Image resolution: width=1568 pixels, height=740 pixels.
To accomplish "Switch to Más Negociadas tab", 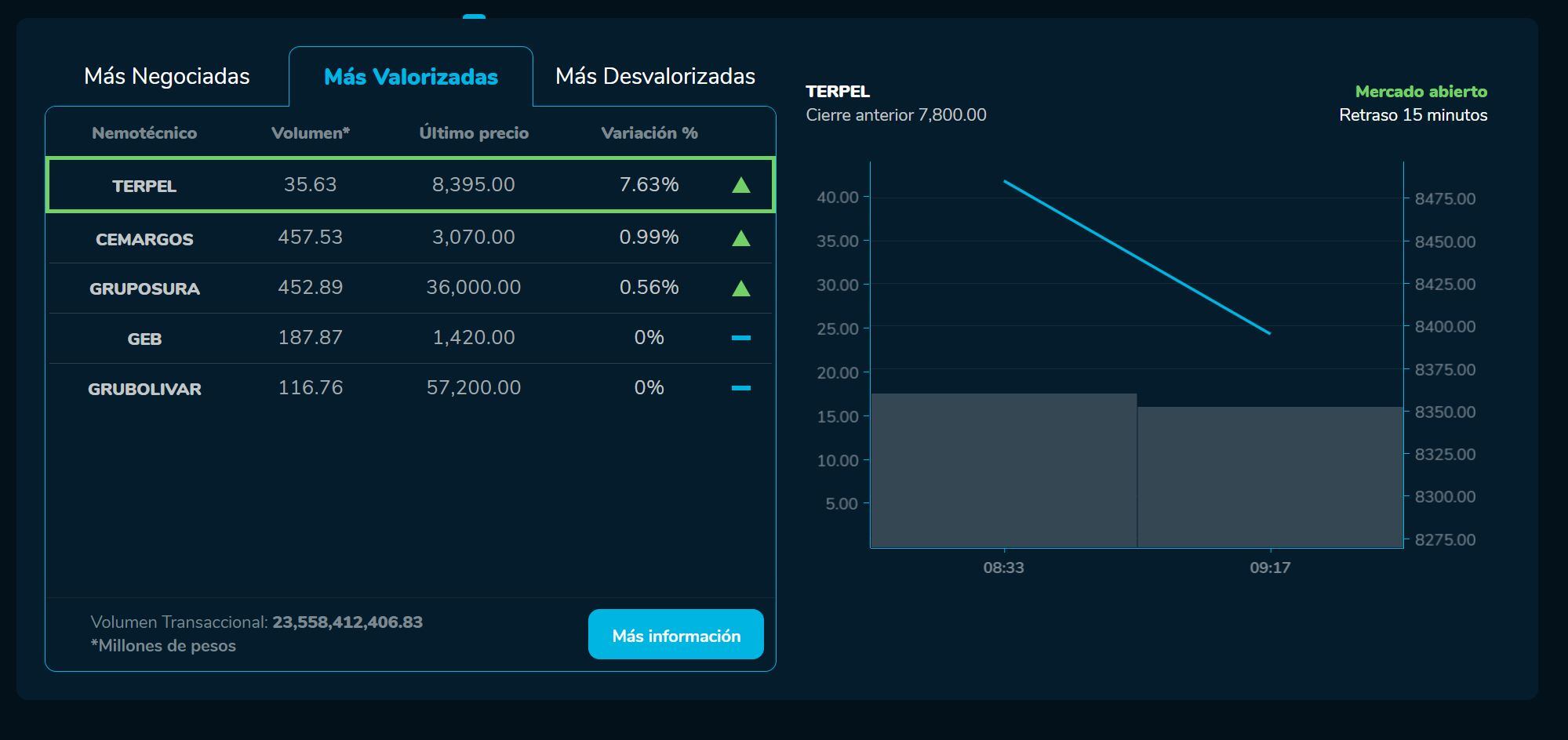I will point(166,76).
